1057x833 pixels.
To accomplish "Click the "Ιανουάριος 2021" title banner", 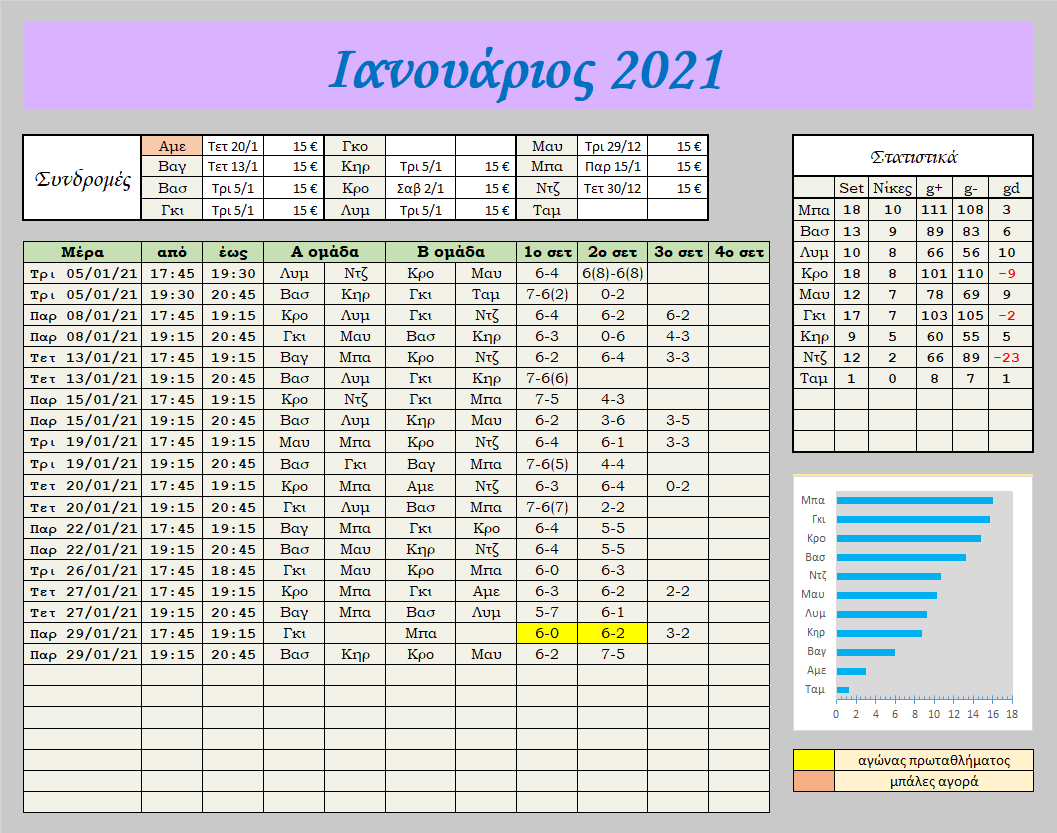I will [x=527, y=67].
